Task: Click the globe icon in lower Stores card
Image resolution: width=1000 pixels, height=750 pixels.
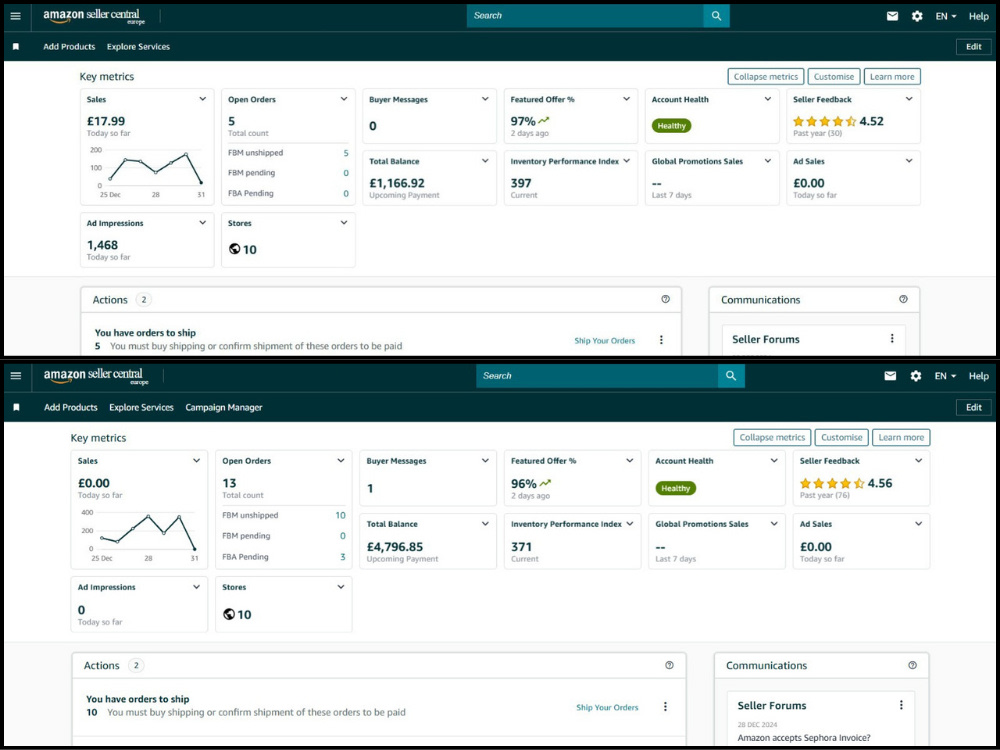Action: (229, 614)
